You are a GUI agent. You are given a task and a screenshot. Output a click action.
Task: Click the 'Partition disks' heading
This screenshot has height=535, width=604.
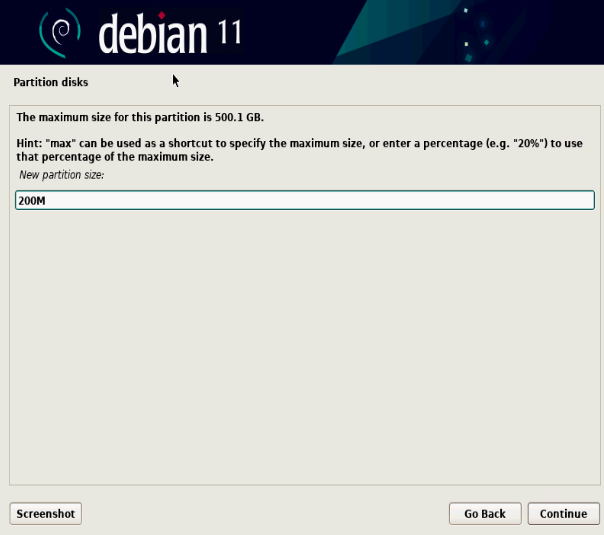pos(51,82)
